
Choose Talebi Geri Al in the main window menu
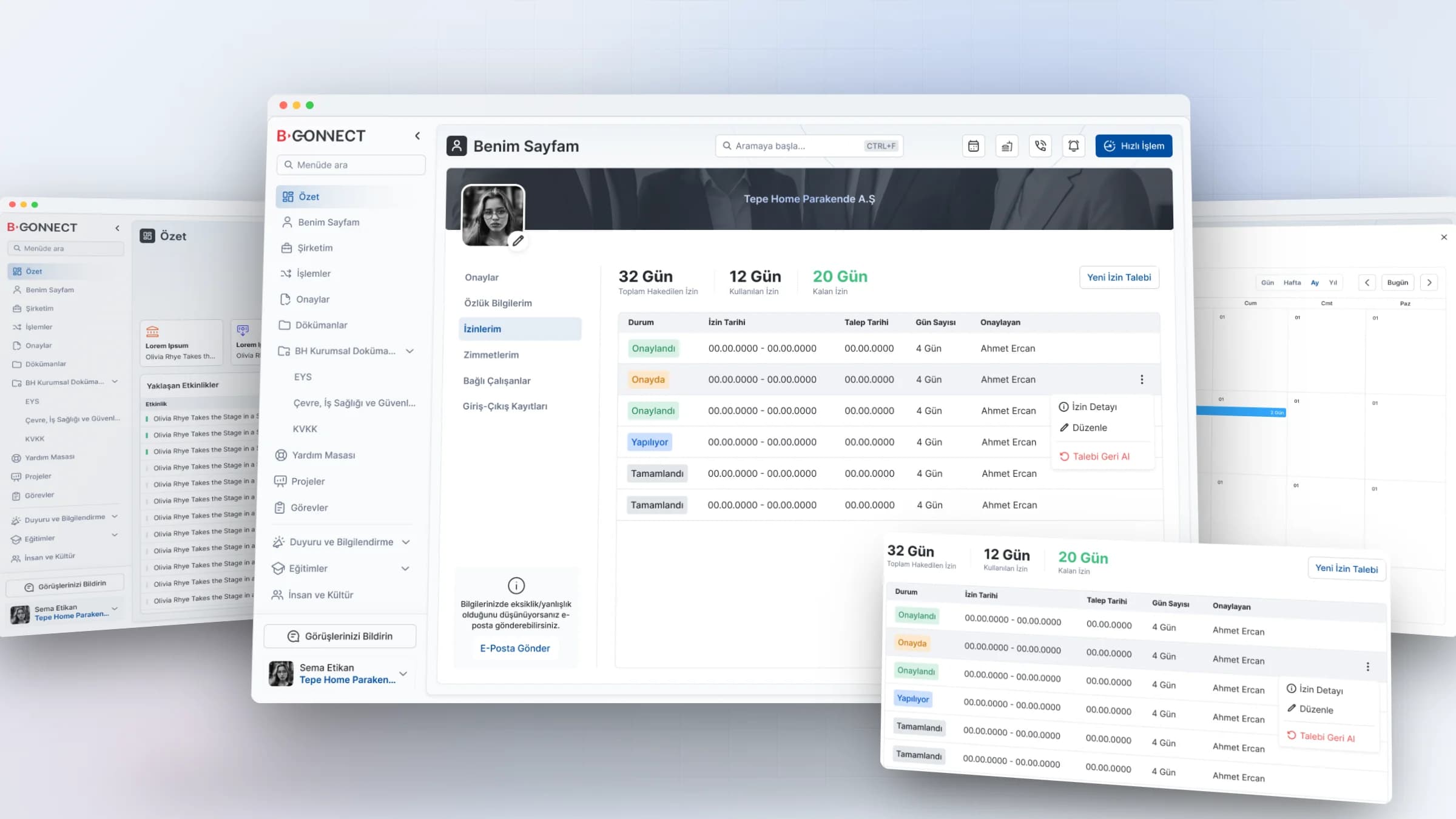click(1095, 456)
